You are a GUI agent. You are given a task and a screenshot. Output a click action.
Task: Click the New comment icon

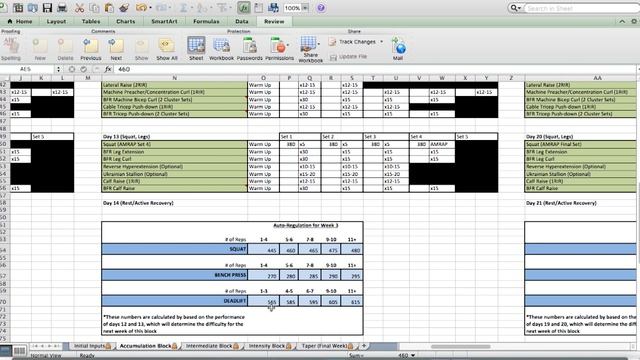point(40,48)
